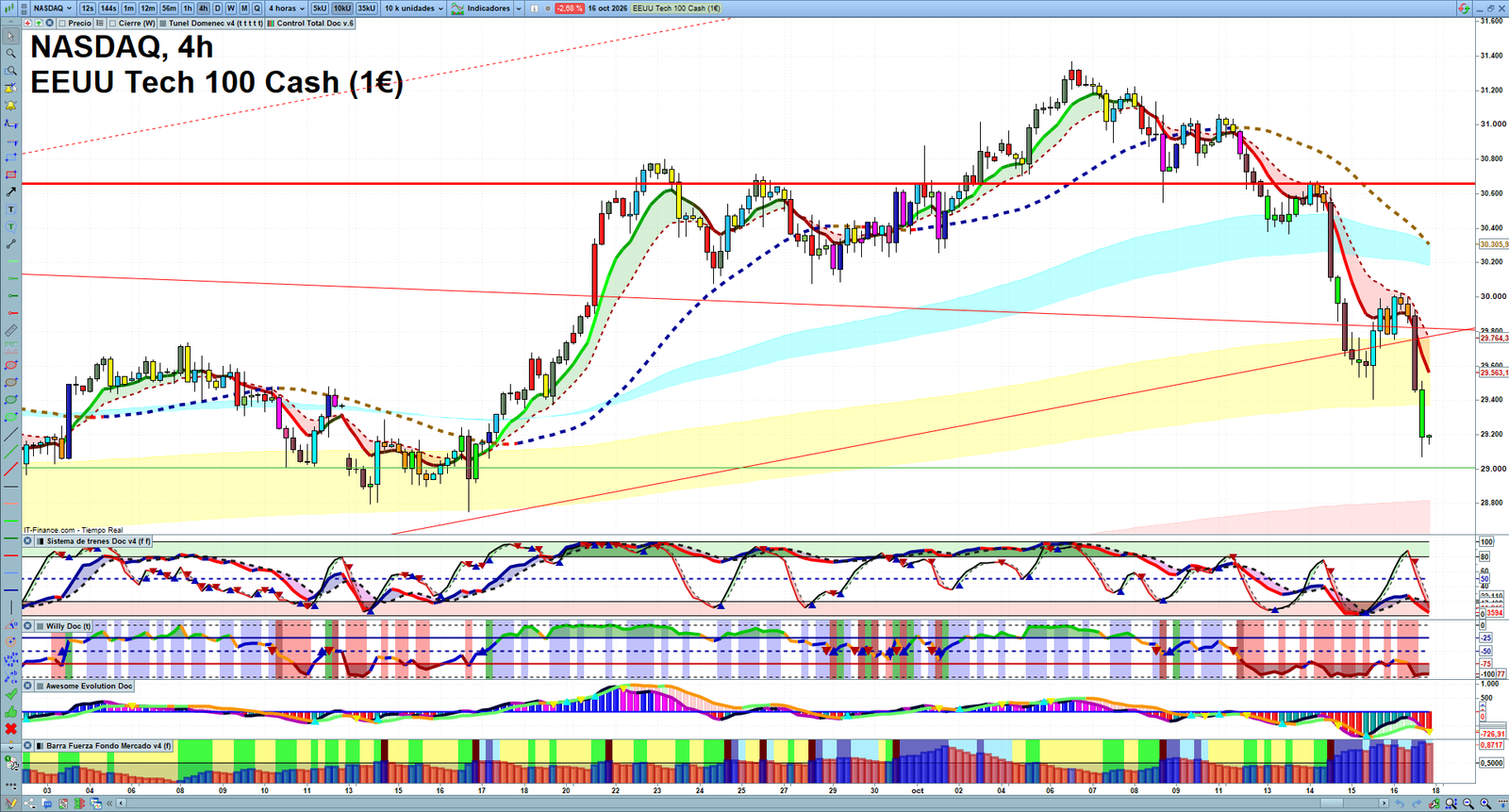Click the red X delete tool
1509x812 pixels.
11,729
